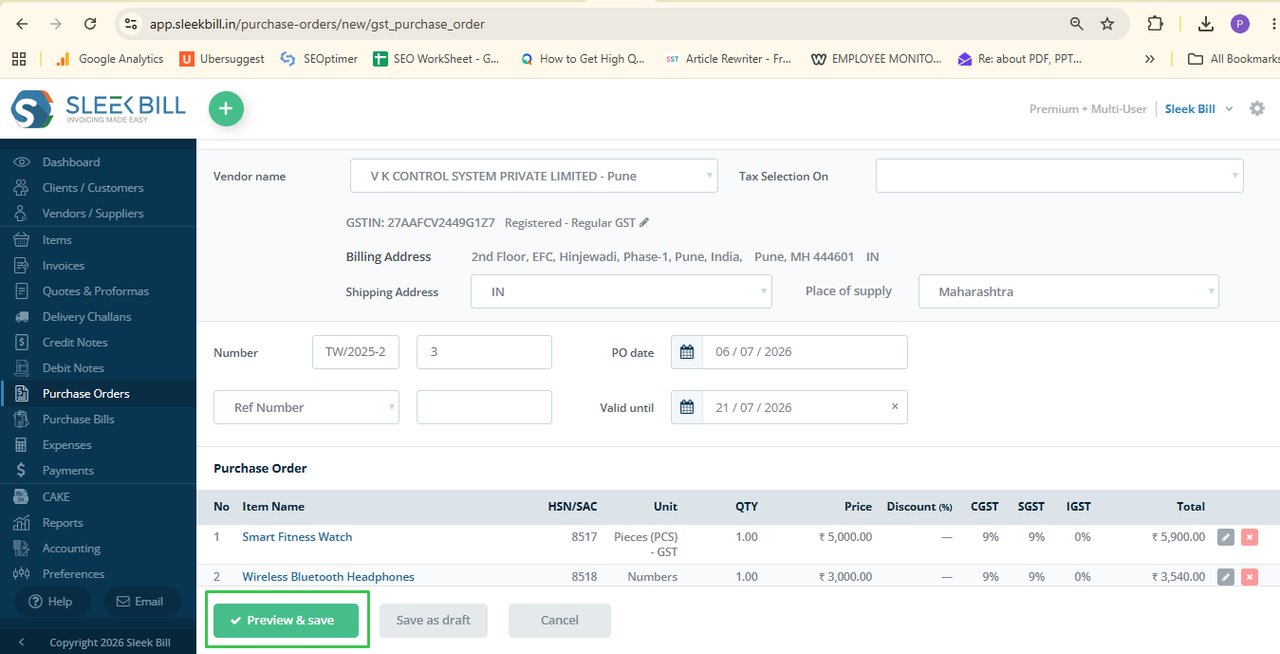Edit the Smart Fitness Watch row
1280x654 pixels.
(x=1226, y=537)
